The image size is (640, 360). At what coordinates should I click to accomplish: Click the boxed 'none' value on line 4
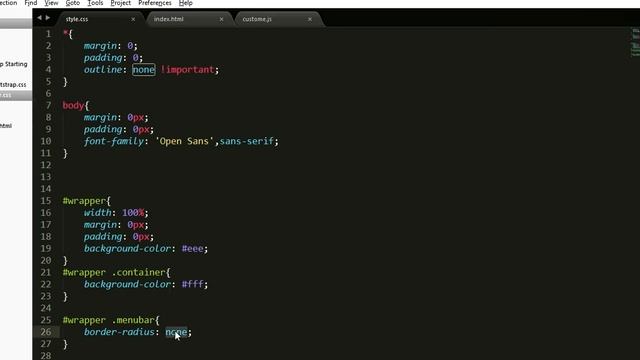[x=144, y=70]
